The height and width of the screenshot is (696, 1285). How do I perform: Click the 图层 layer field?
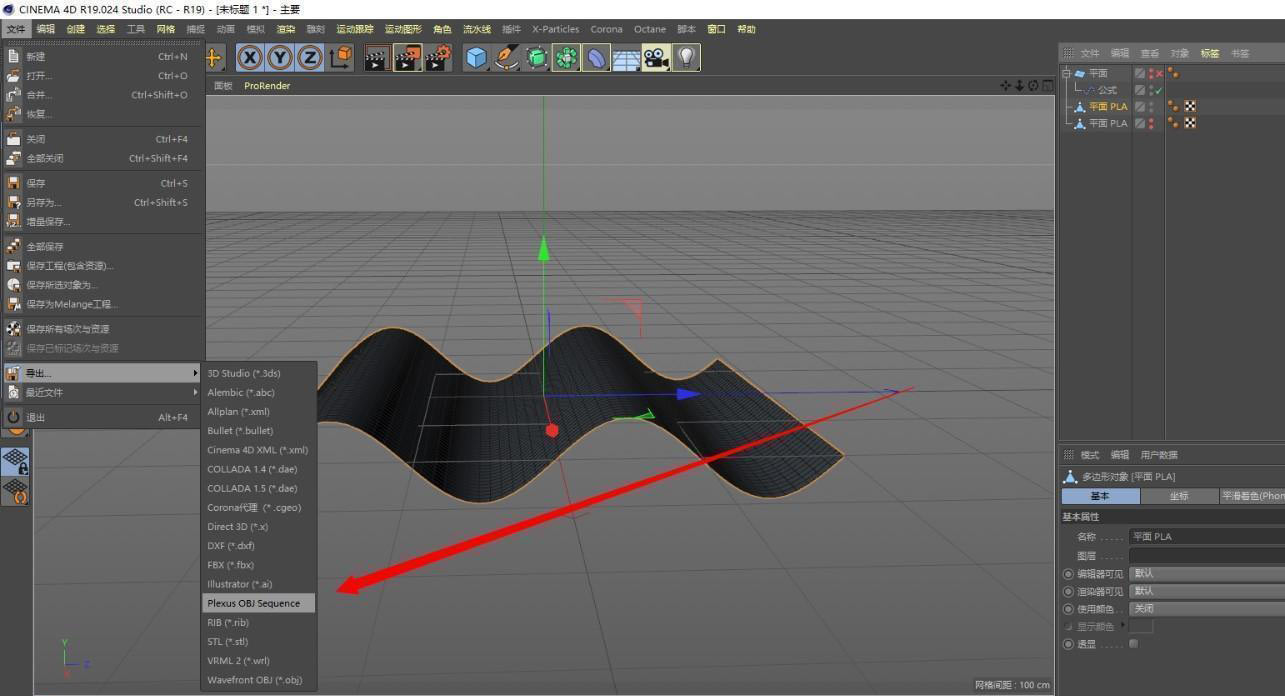tap(1207, 555)
